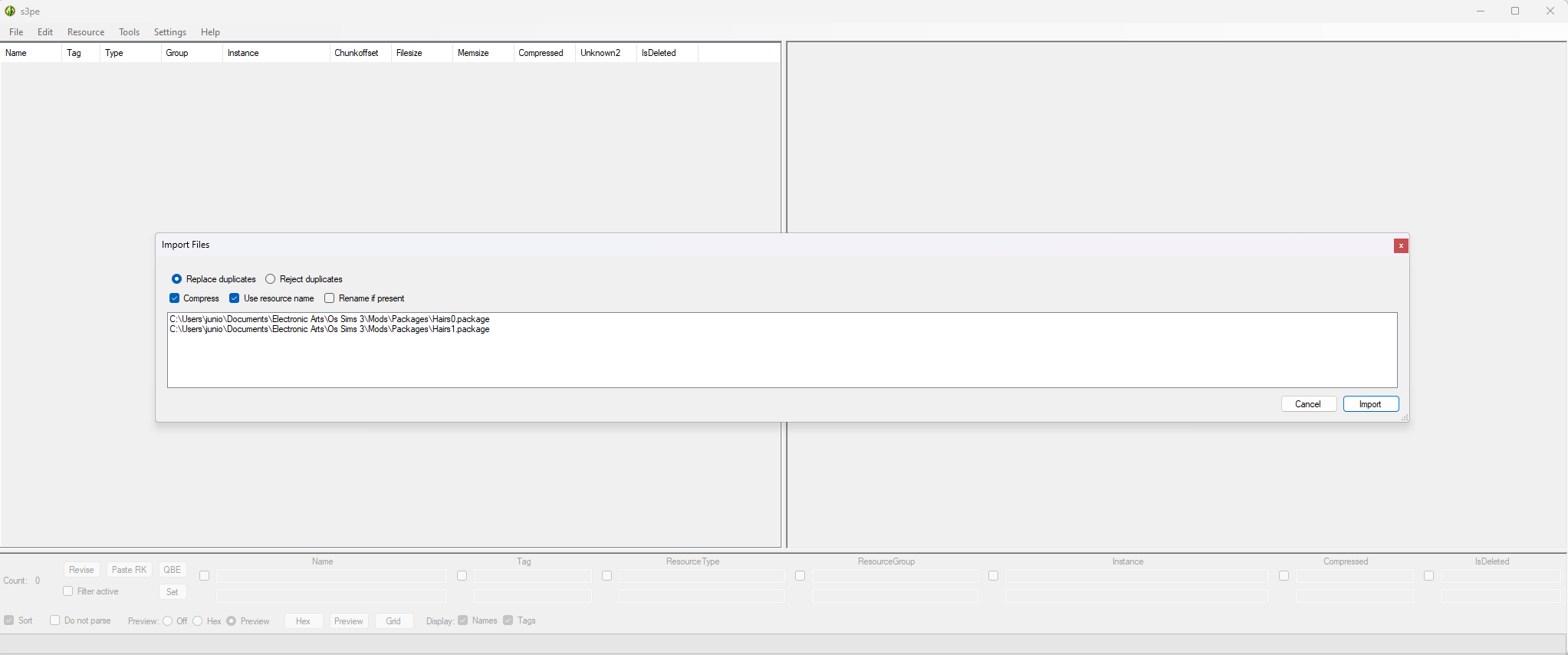
Task: Uncheck the Compress checkbox
Action: (175, 298)
